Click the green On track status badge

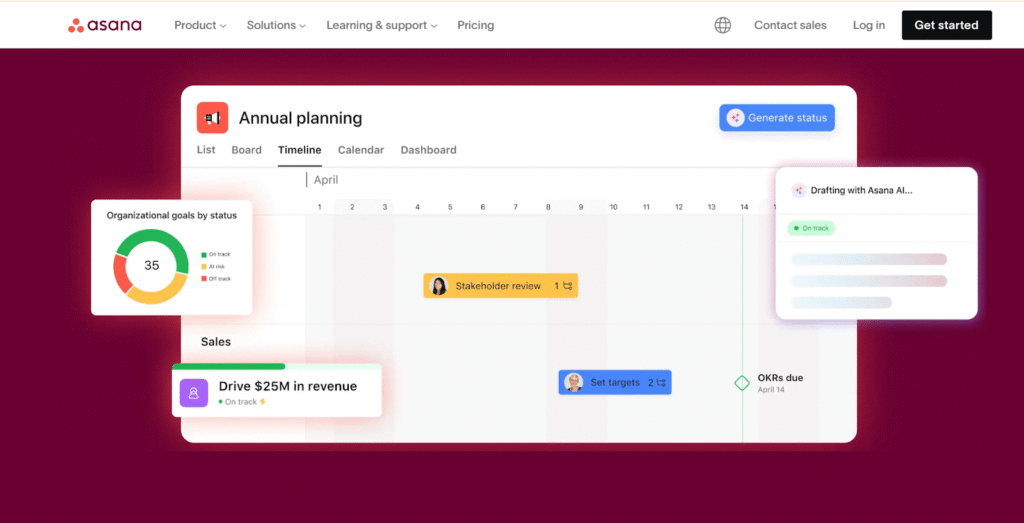tap(810, 228)
